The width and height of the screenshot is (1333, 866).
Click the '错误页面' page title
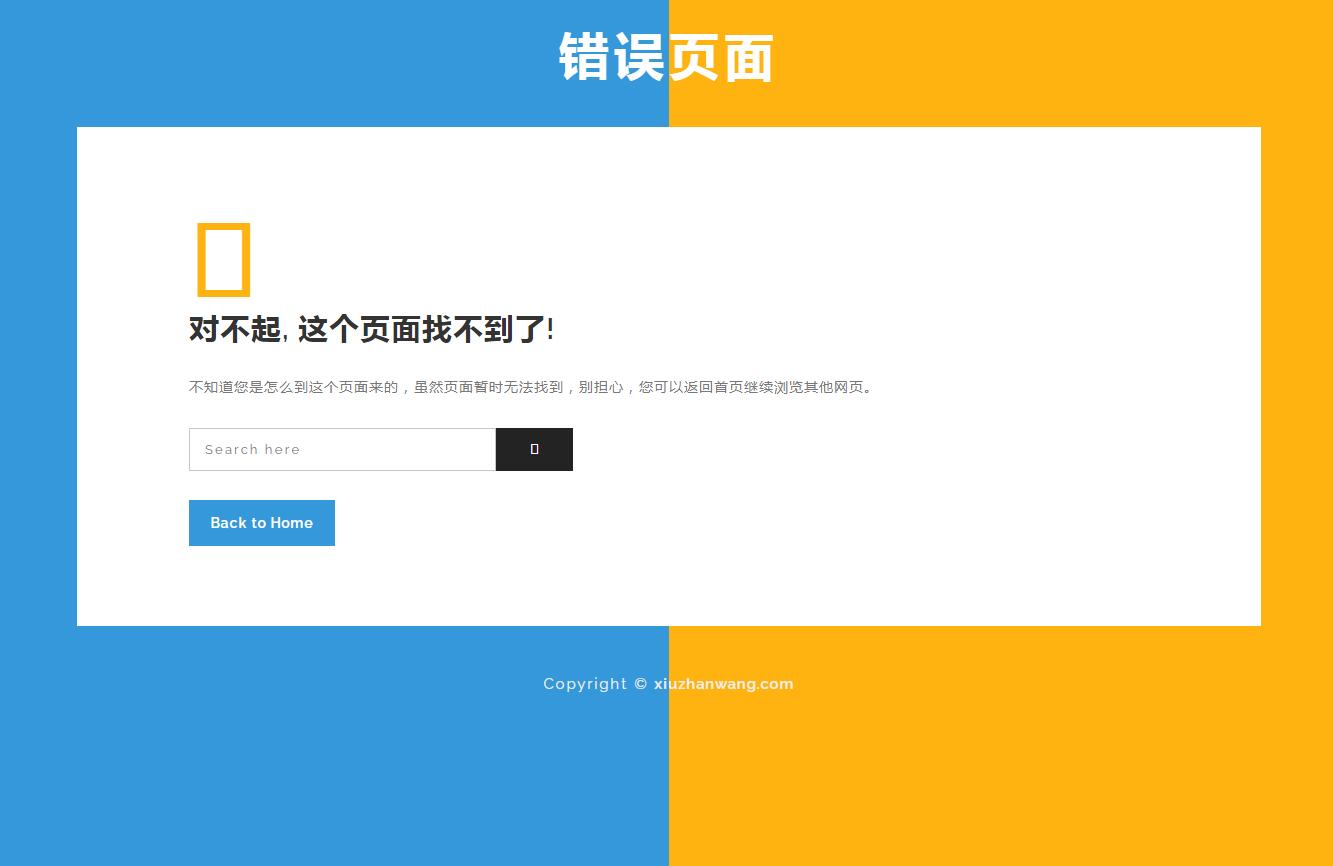pos(666,57)
